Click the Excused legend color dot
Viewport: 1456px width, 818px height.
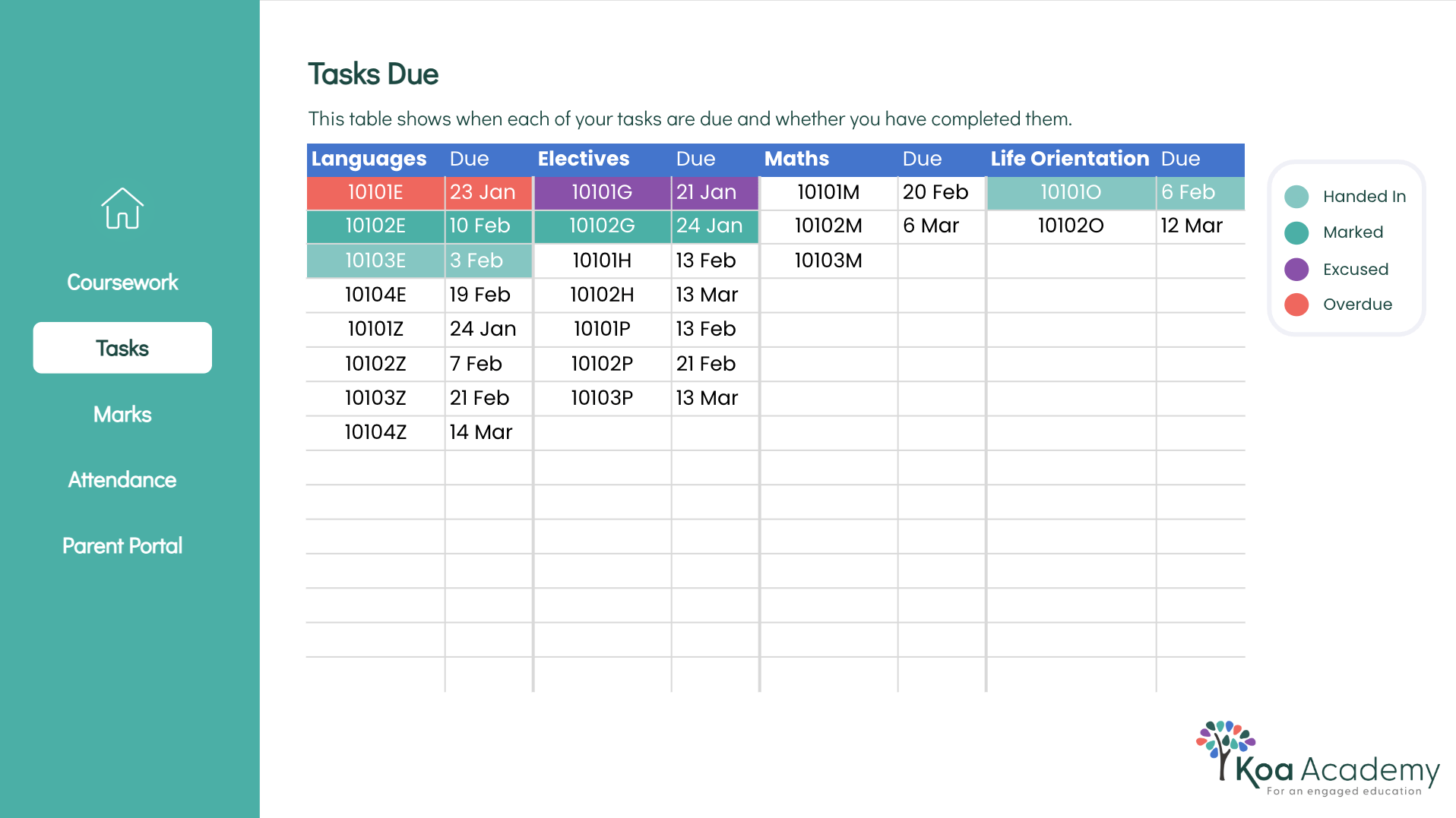tap(1296, 269)
